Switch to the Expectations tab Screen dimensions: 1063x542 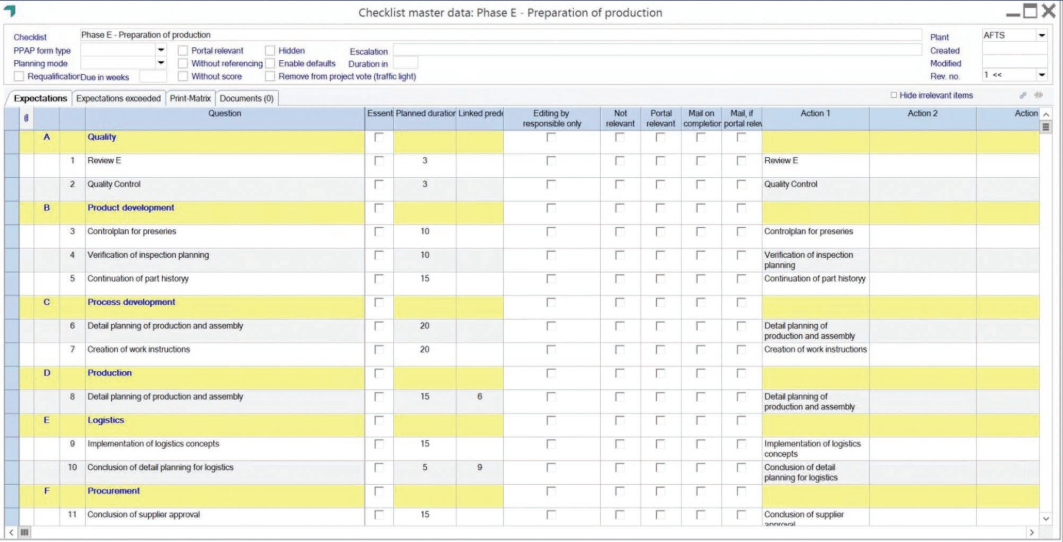click(40, 98)
